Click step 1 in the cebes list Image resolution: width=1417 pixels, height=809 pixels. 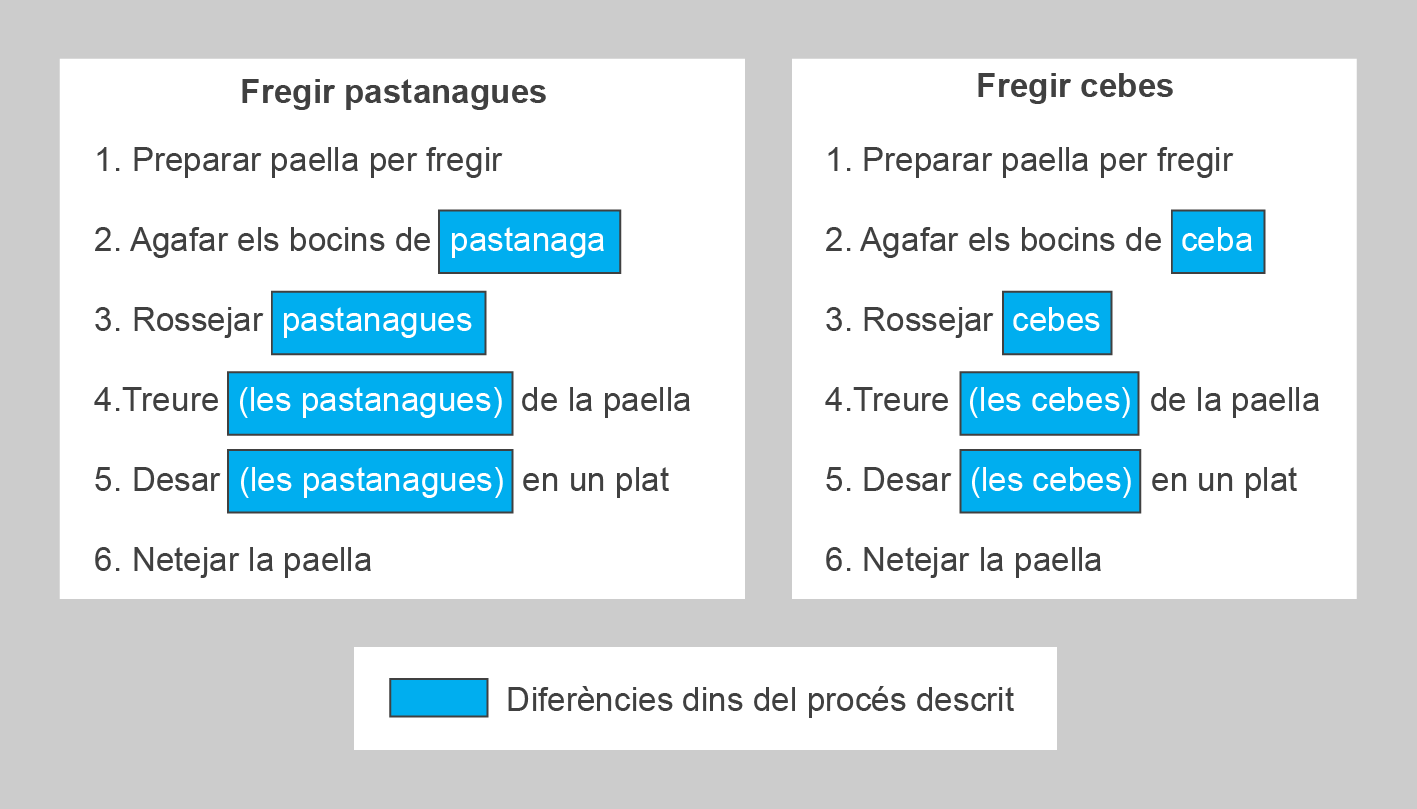1029,160
